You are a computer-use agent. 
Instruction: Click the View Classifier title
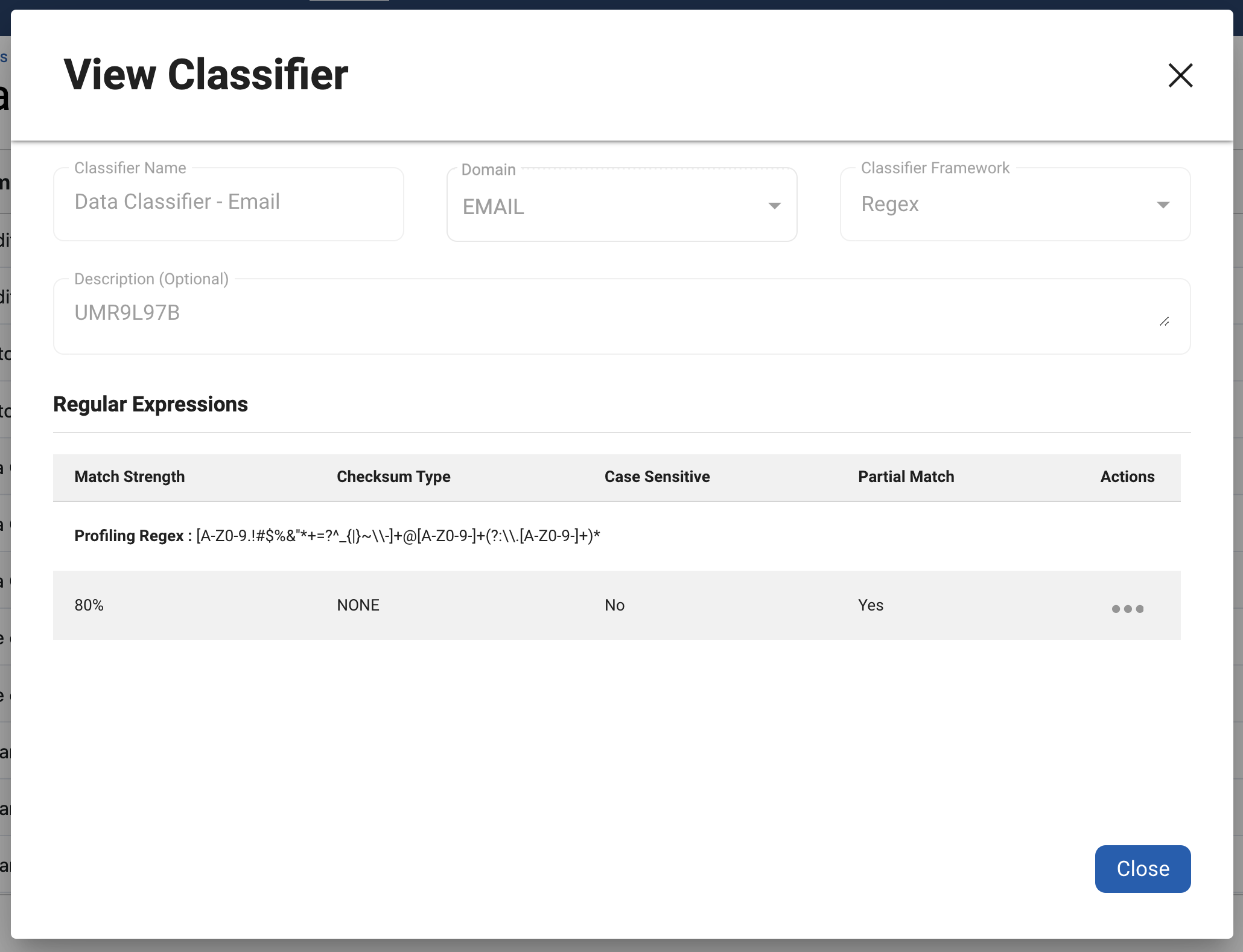[206, 74]
